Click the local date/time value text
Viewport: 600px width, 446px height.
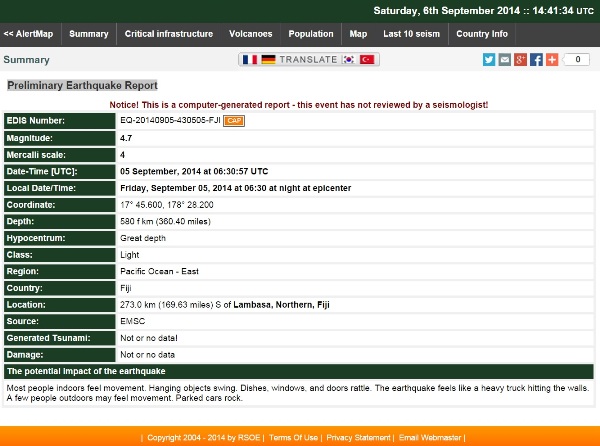235,188
